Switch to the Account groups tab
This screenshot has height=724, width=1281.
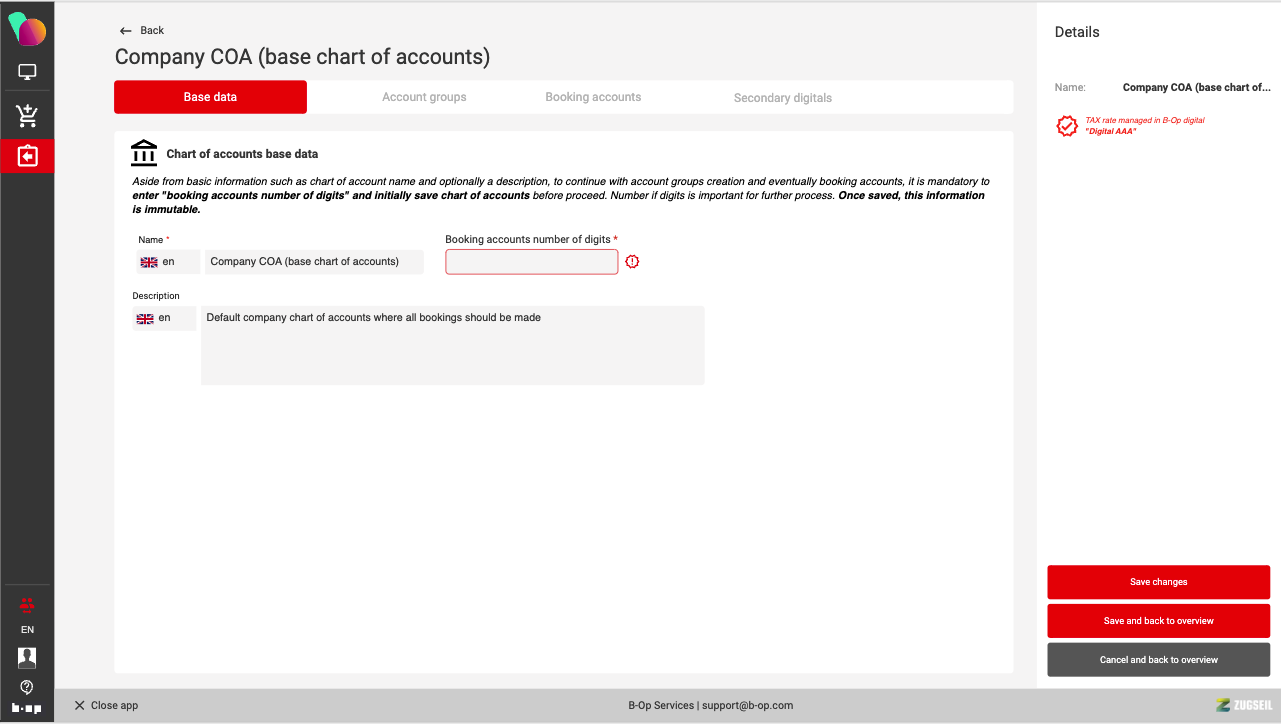click(x=424, y=97)
